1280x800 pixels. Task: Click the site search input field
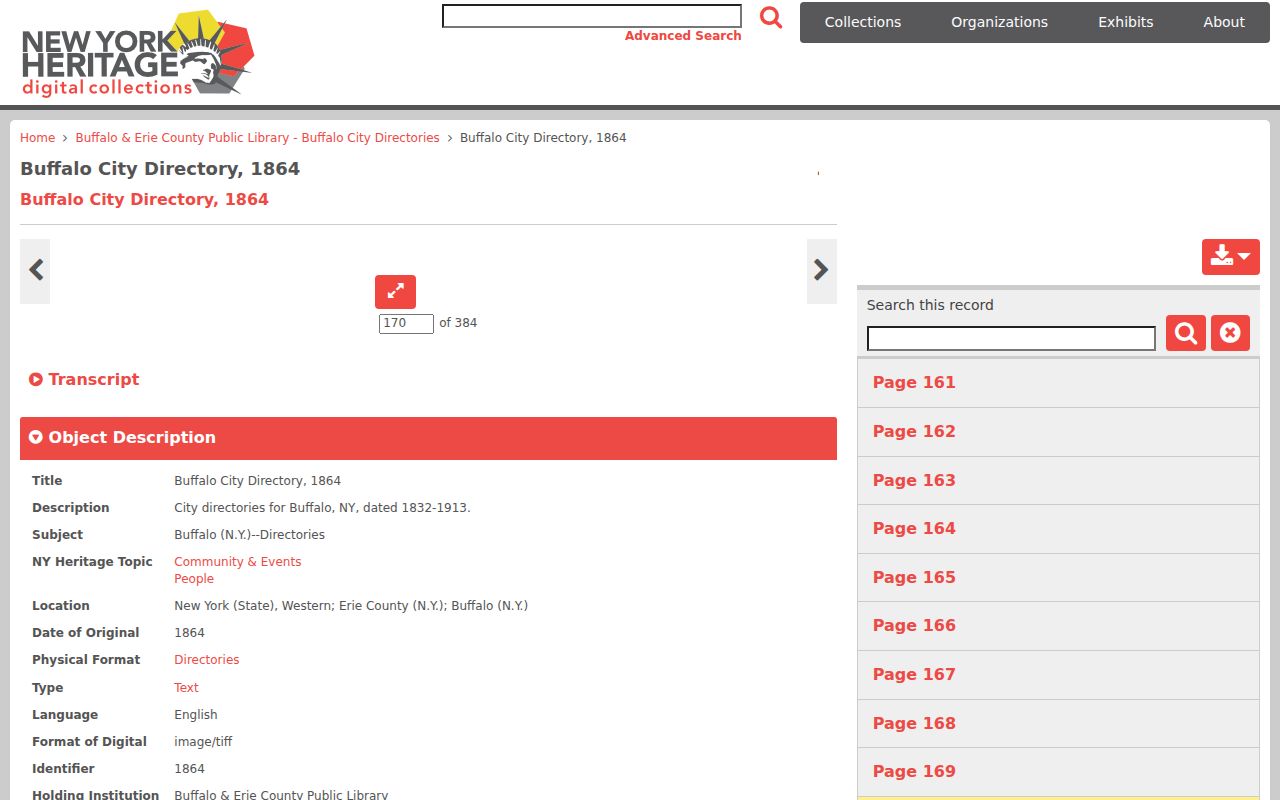point(592,16)
